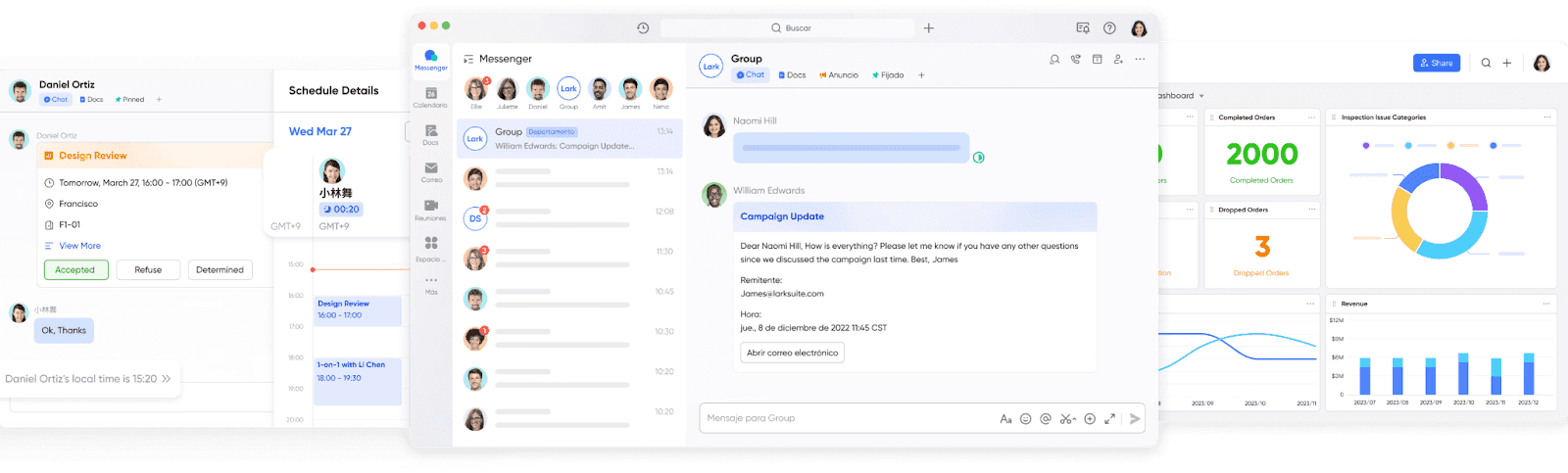Click the Accepted button
Viewport: 1568px width, 473px height.
75,270
